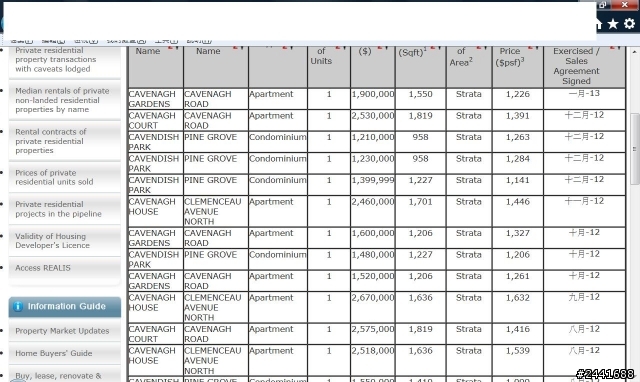Open the browser favorites star icon
640x382 pixels.
coord(613,24)
